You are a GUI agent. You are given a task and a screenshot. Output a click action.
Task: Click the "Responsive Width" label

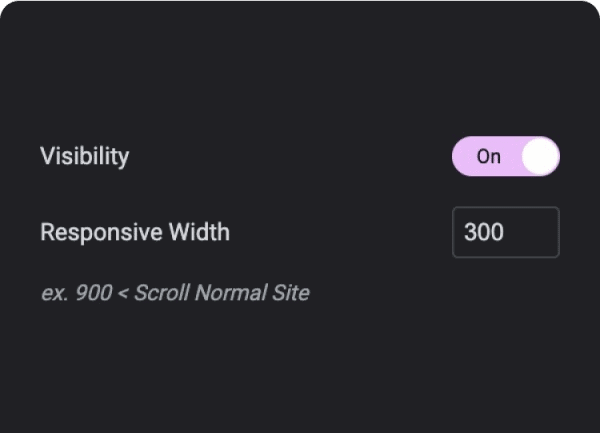(x=135, y=232)
